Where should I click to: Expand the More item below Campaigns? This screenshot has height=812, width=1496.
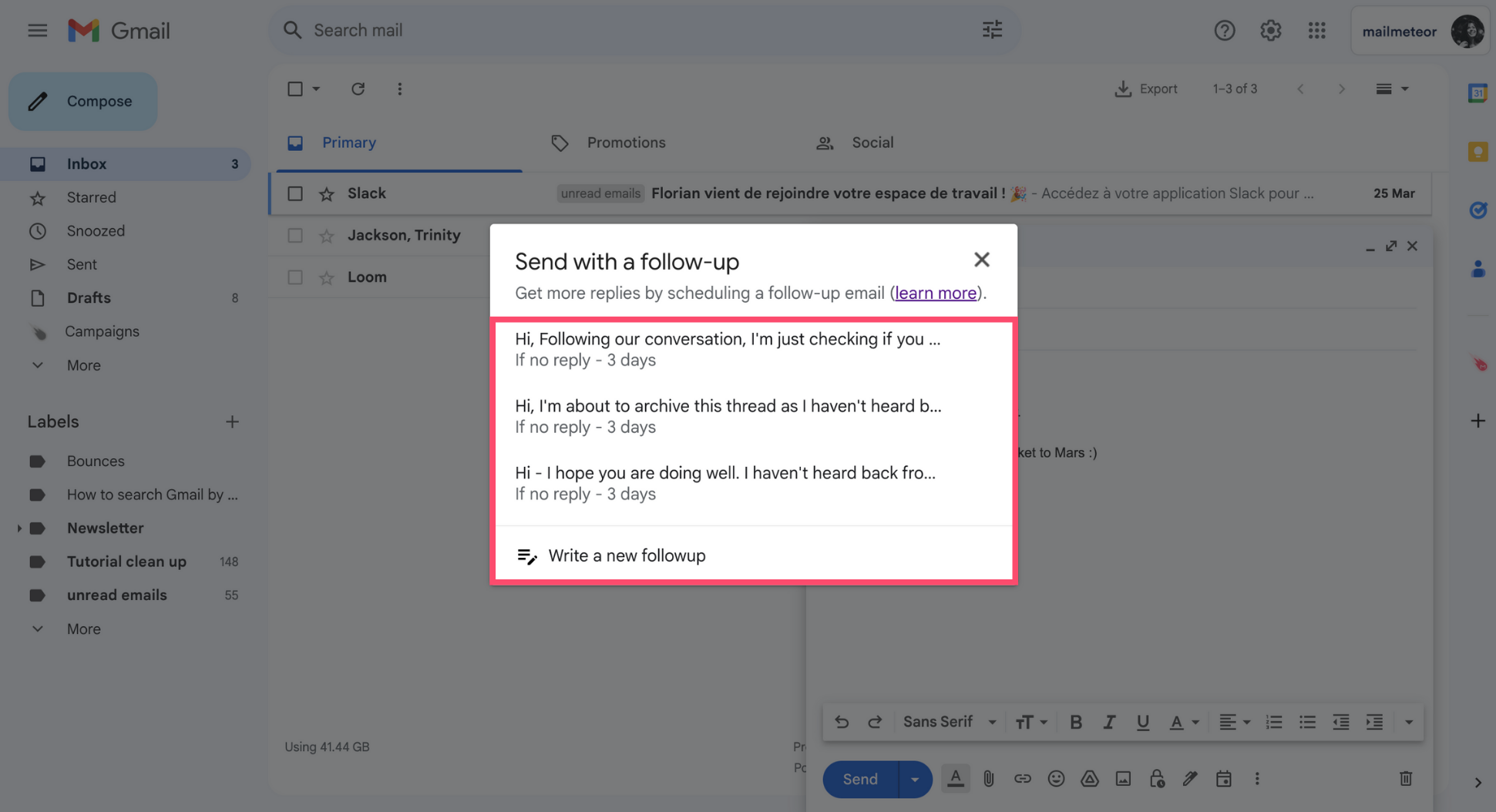coord(83,365)
